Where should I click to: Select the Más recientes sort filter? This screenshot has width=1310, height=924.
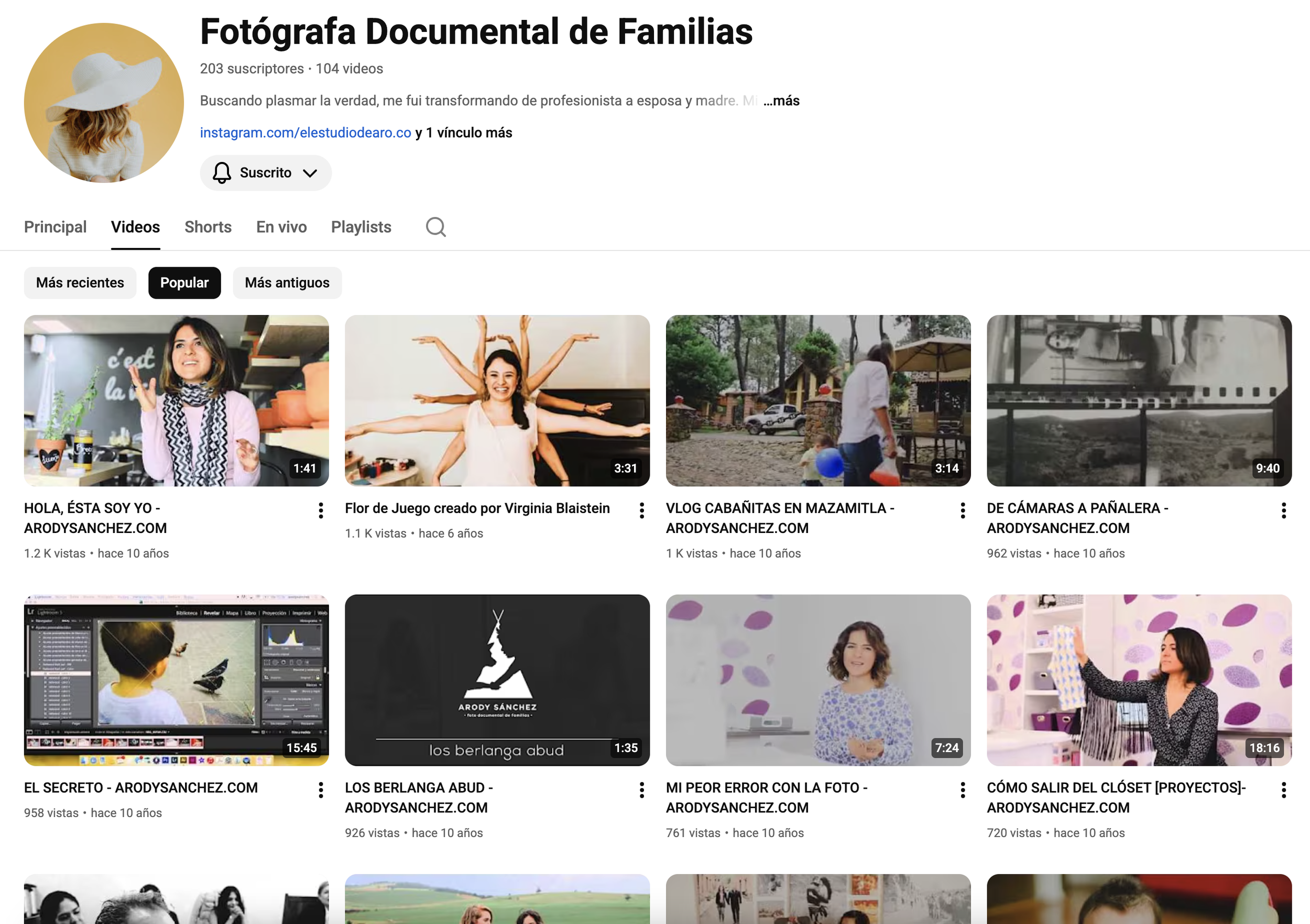[x=80, y=282]
